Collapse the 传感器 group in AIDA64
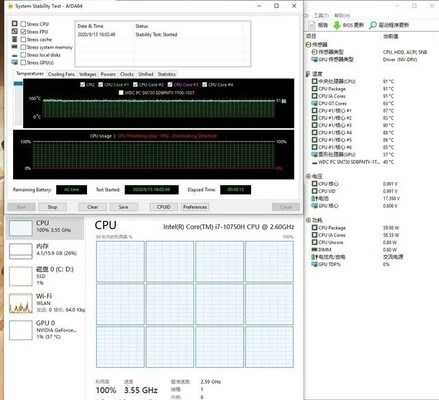The image size is (439, 400). [x=308, y=45]
